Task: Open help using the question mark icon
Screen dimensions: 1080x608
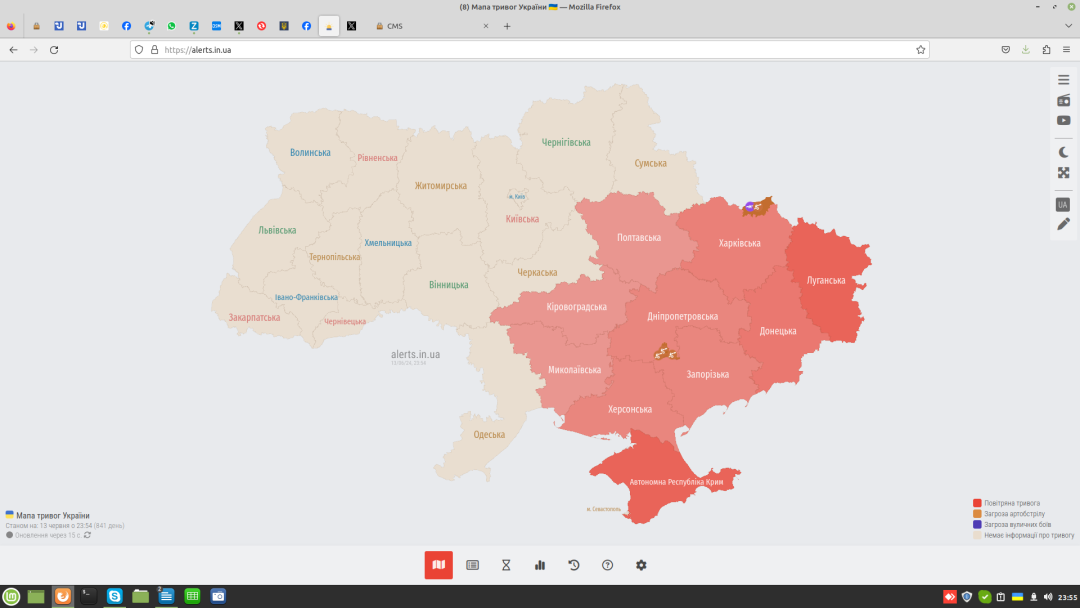Action: (x=607, y=565)
